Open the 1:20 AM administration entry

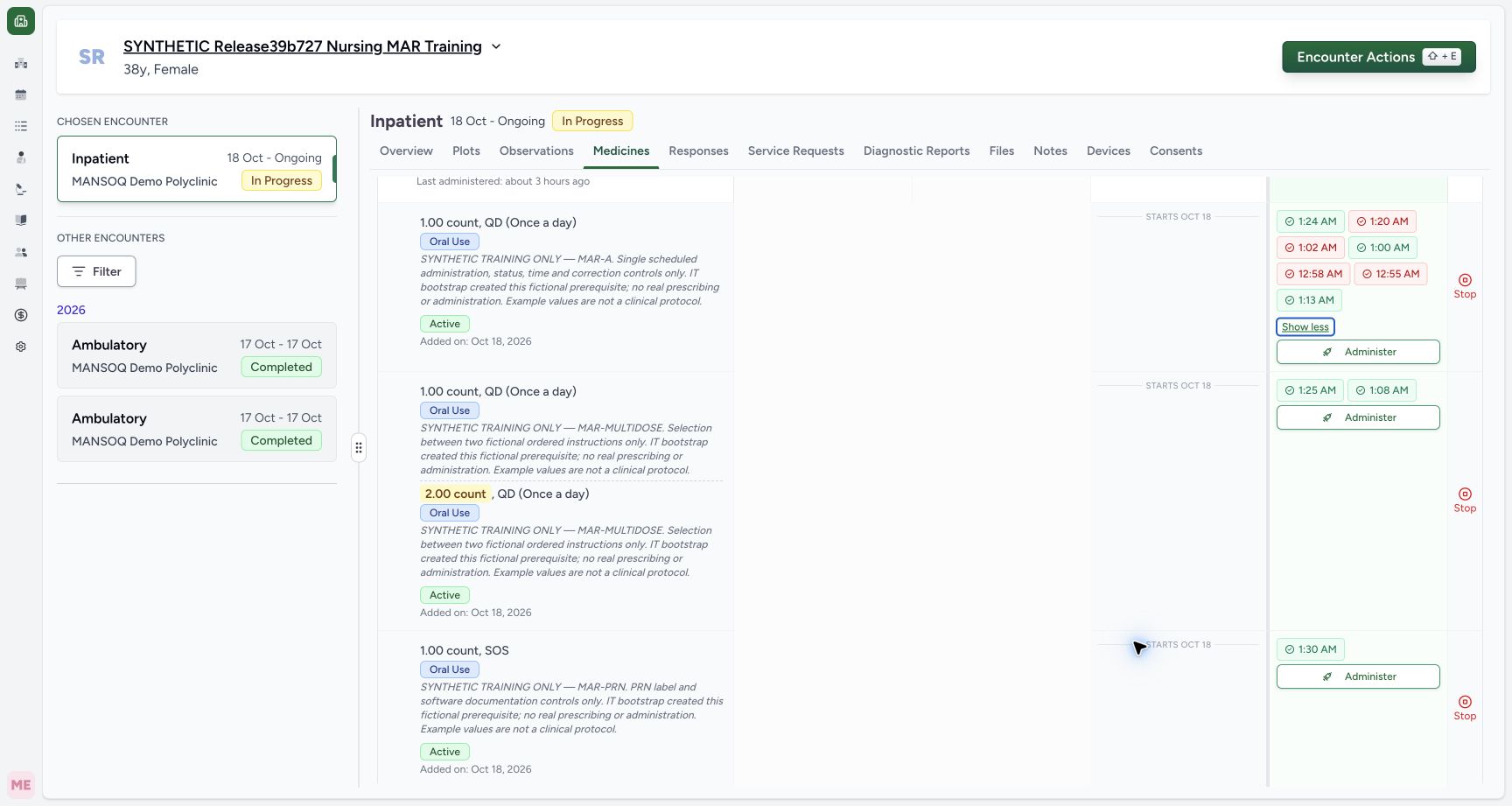coord(1382,221)
